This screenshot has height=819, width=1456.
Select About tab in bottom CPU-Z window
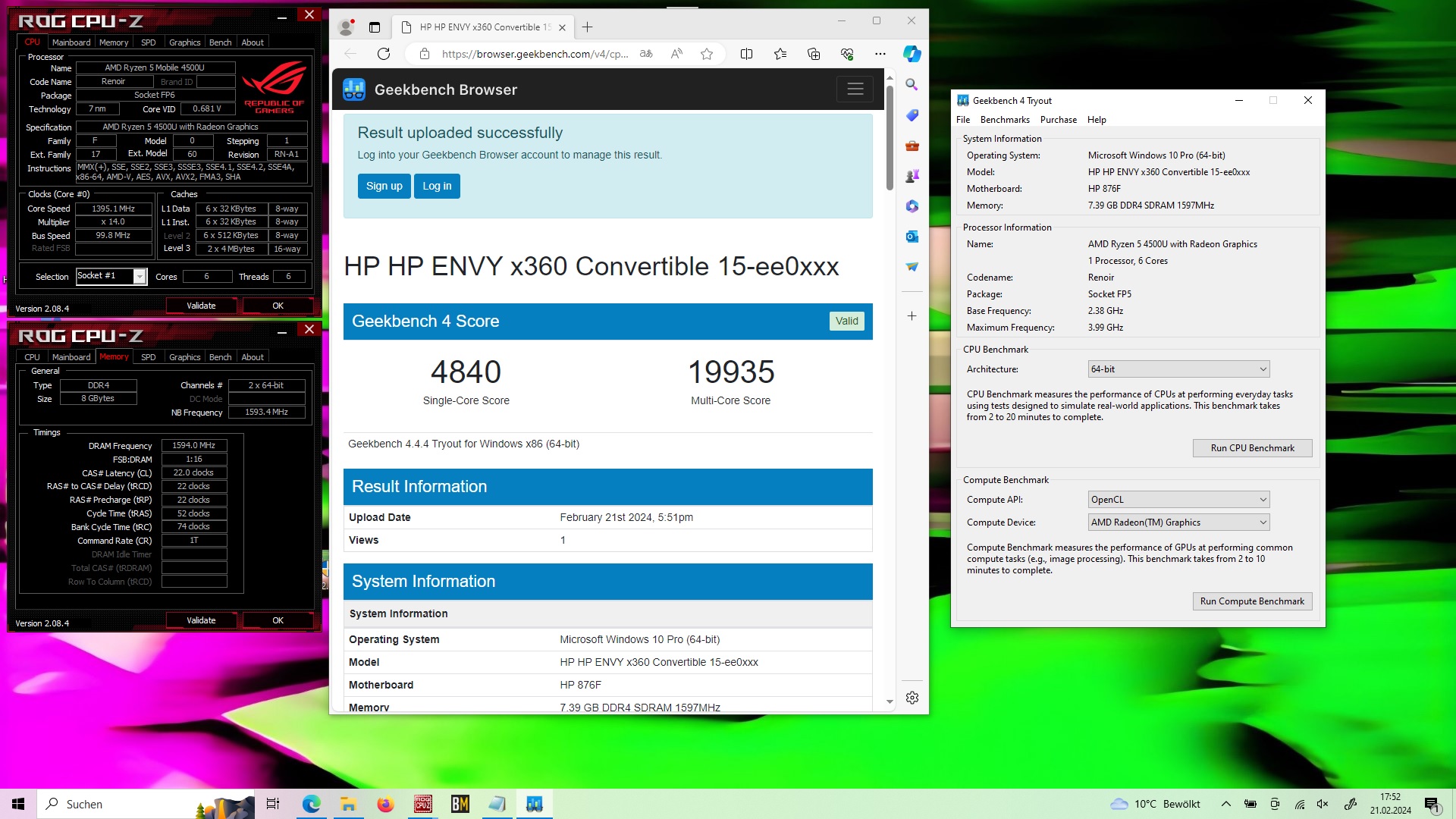(x=253, y=357)
